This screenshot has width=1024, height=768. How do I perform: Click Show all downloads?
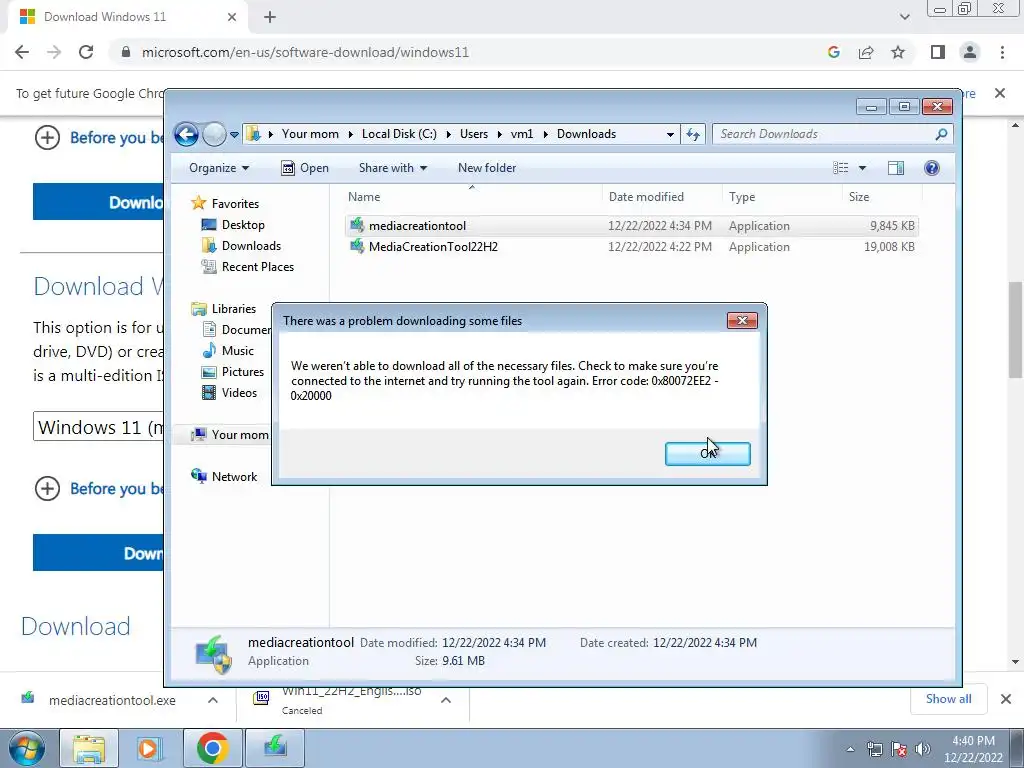[x=949, y=699]
